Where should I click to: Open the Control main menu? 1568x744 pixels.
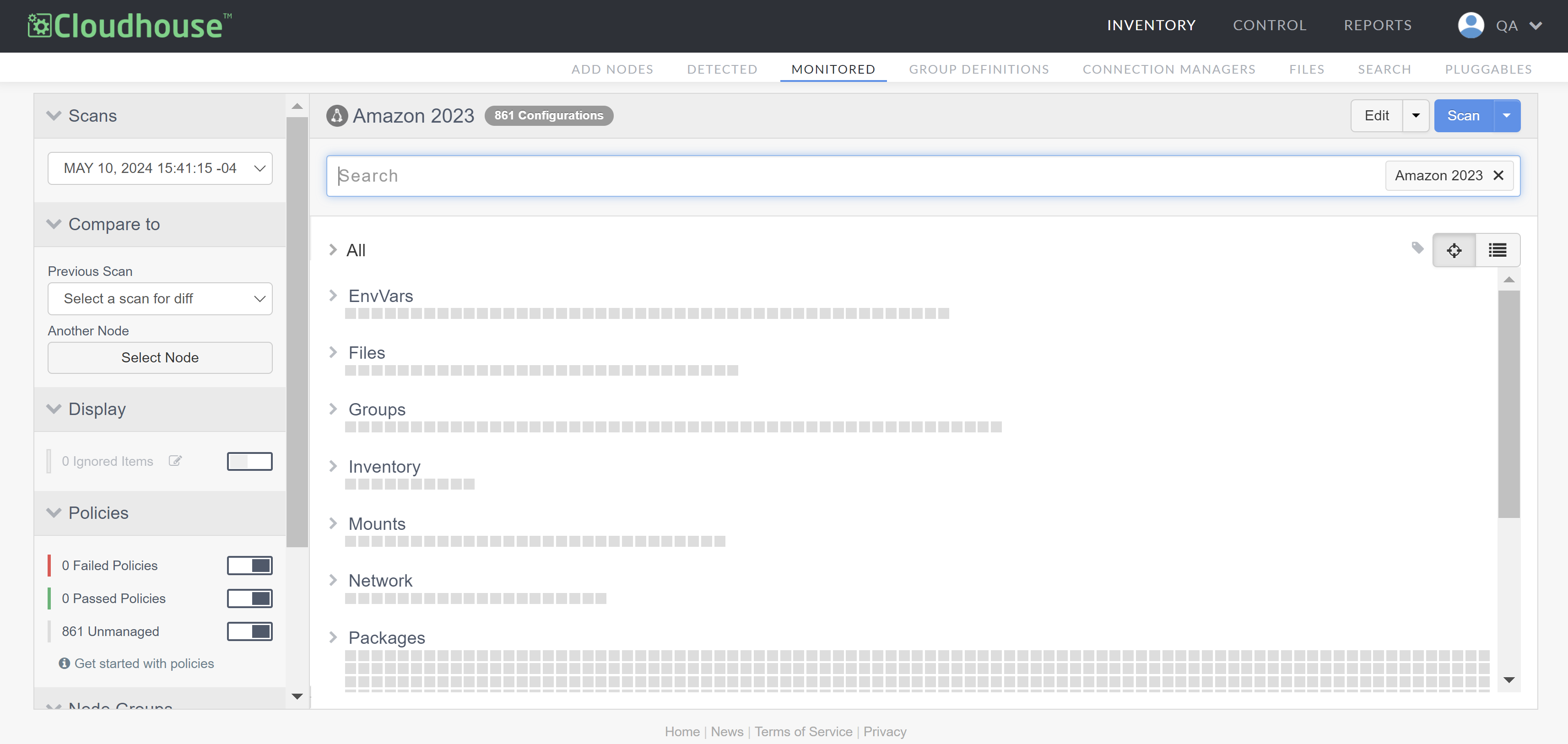(1270, 26)
